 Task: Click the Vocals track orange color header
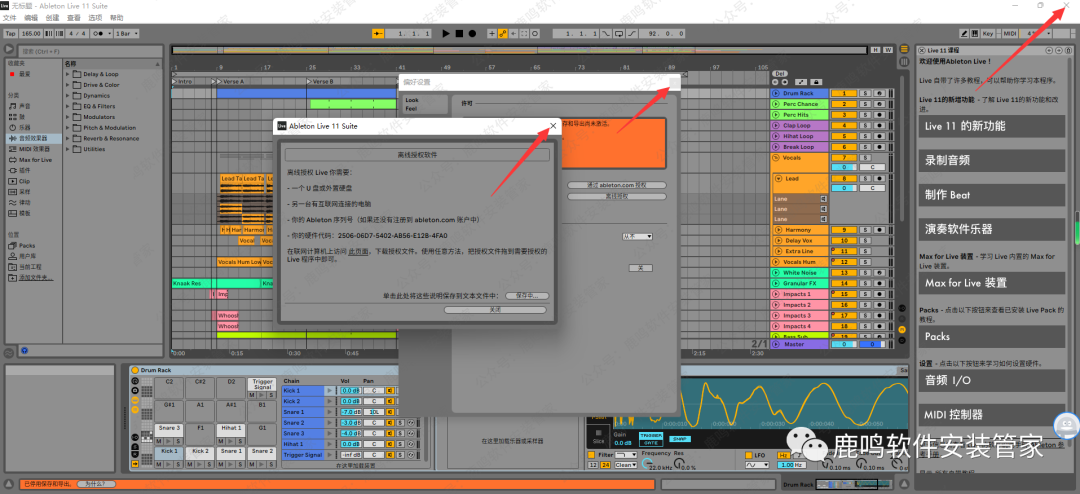click(x=799, y=158)
